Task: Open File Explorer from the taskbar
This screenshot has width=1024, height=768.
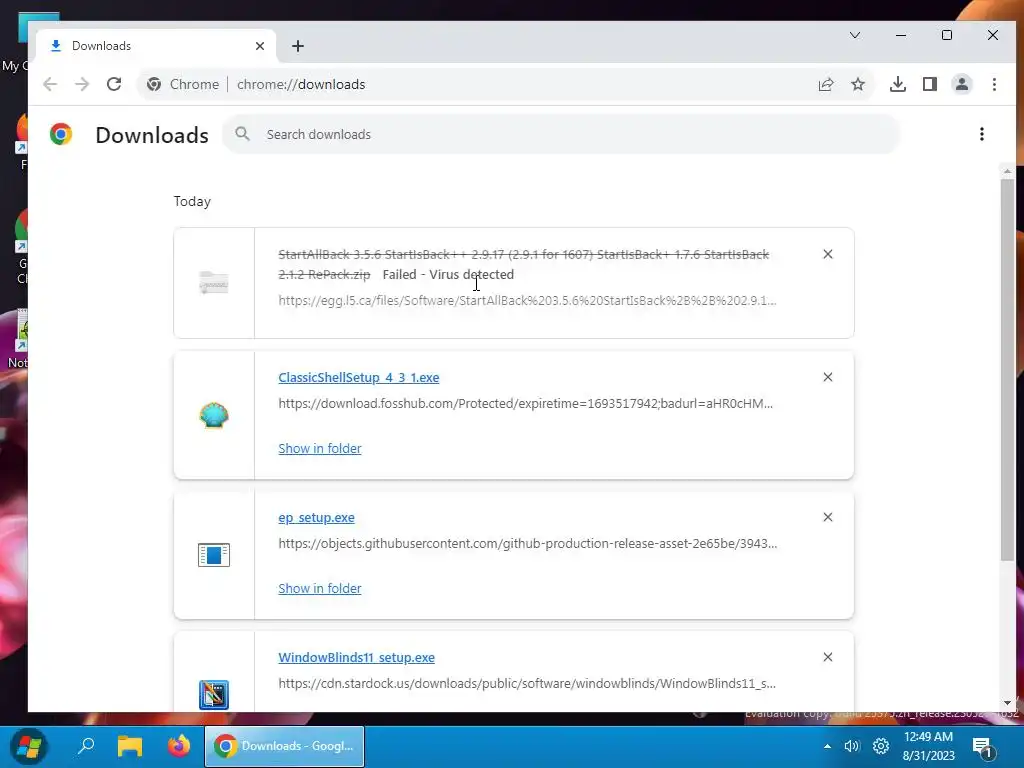Action: [x=130, y=746]
